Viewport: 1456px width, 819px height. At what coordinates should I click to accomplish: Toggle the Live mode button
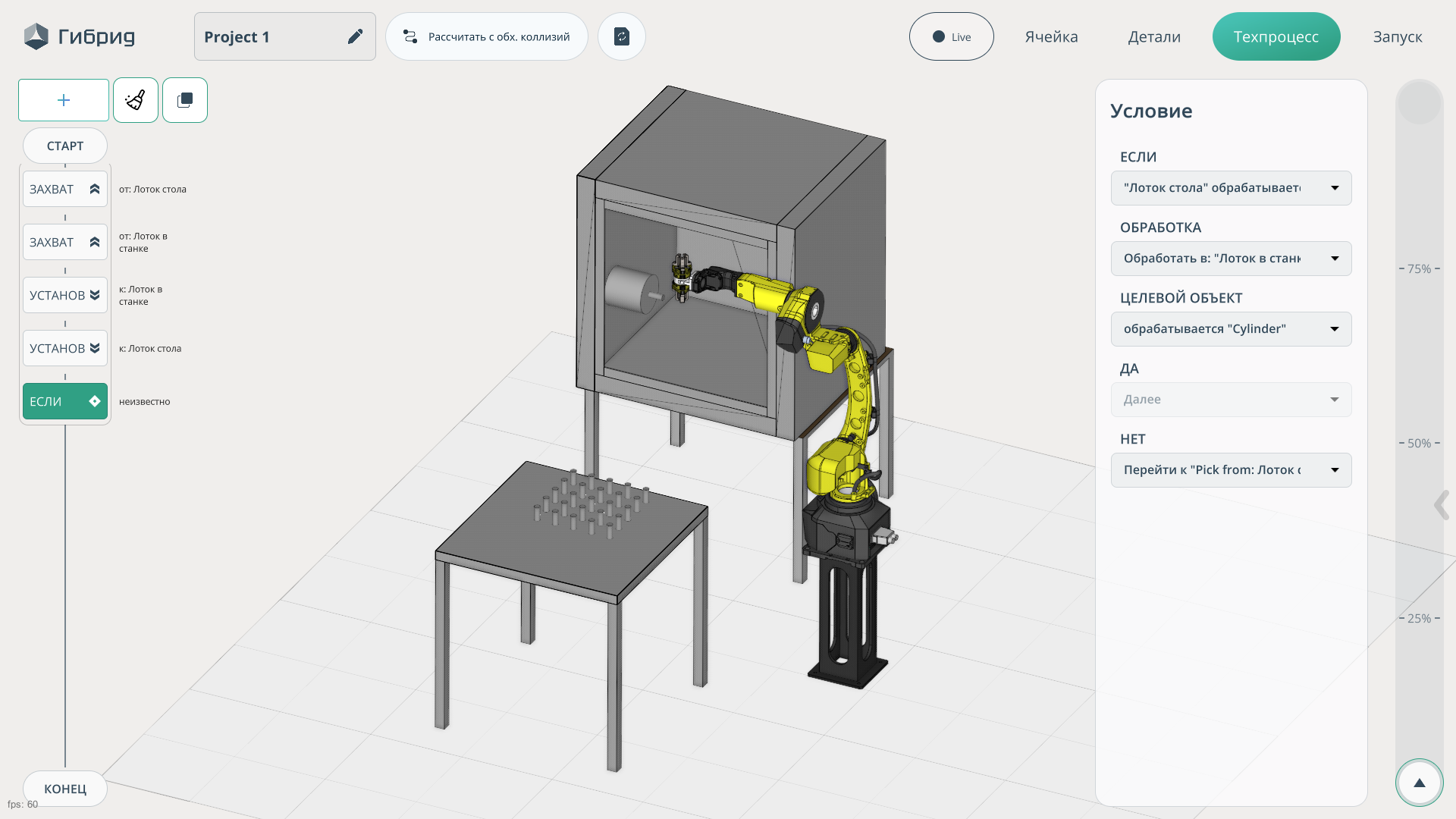[951, 36]
